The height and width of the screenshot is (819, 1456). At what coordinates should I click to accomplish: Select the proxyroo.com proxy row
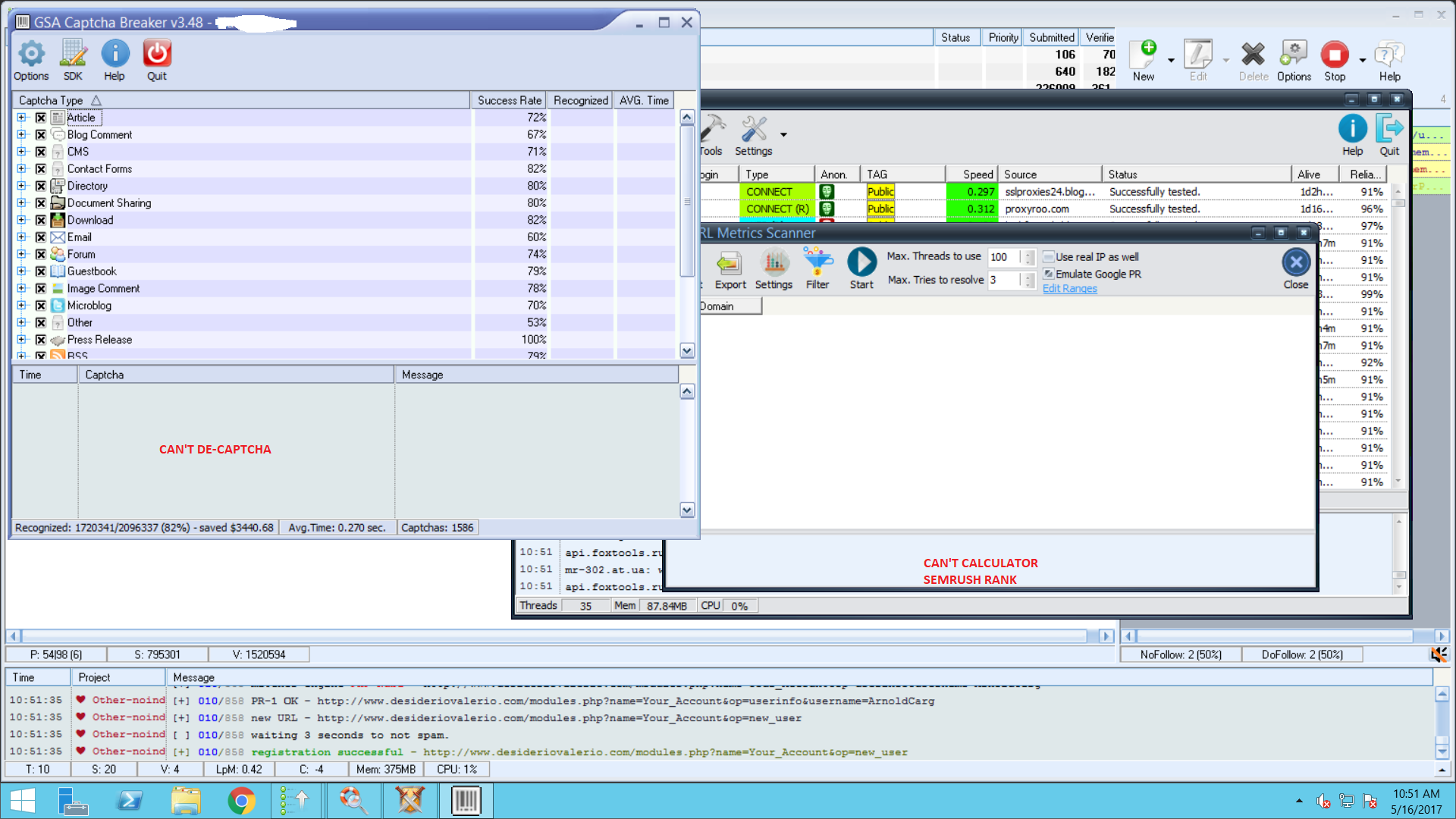tap(1045, 209)
